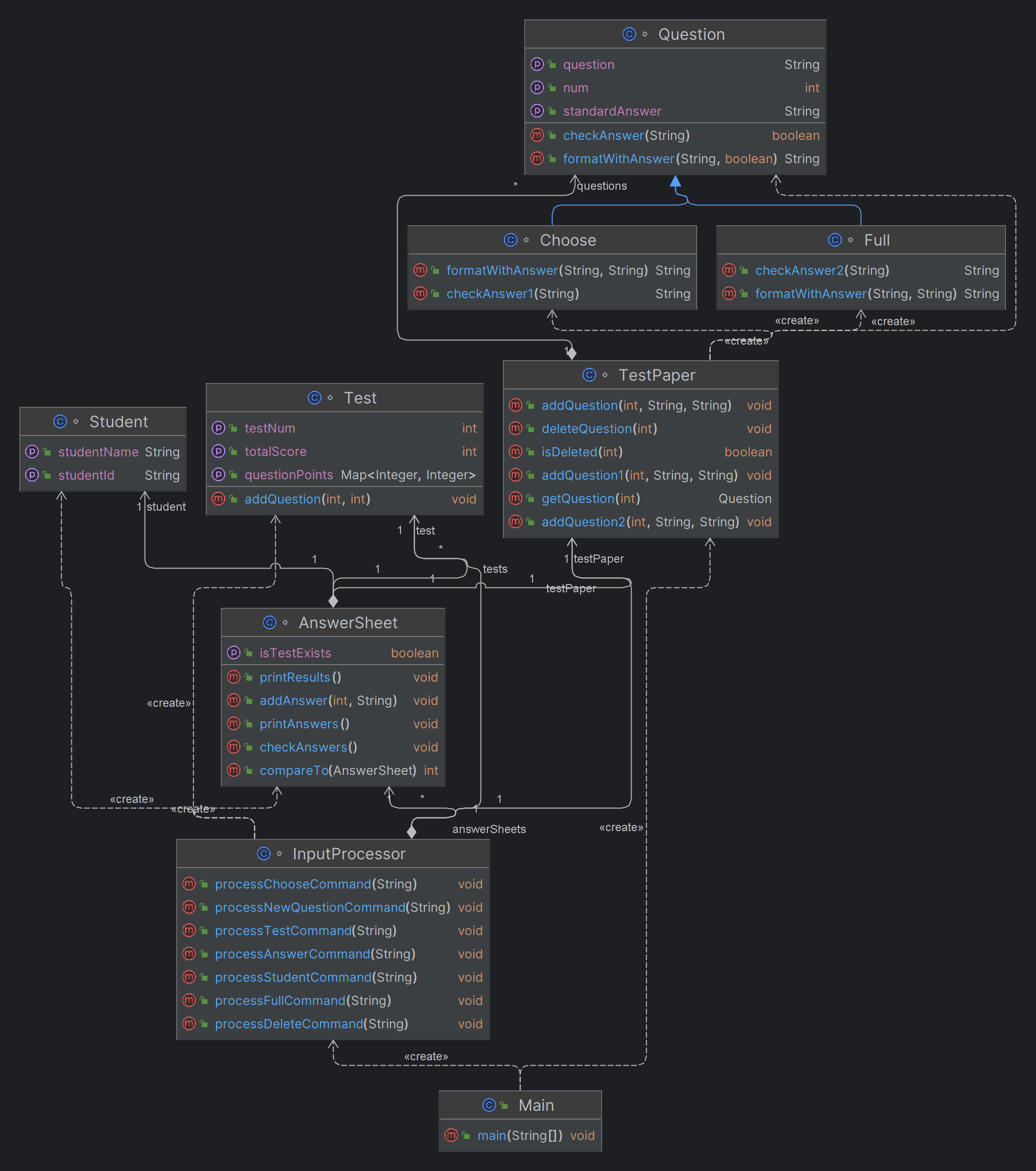Select addQuestion(int, String, String) method
The width and height of the screenshot is (1036, 1171).
pyautogui.click(x=641, y=405)
